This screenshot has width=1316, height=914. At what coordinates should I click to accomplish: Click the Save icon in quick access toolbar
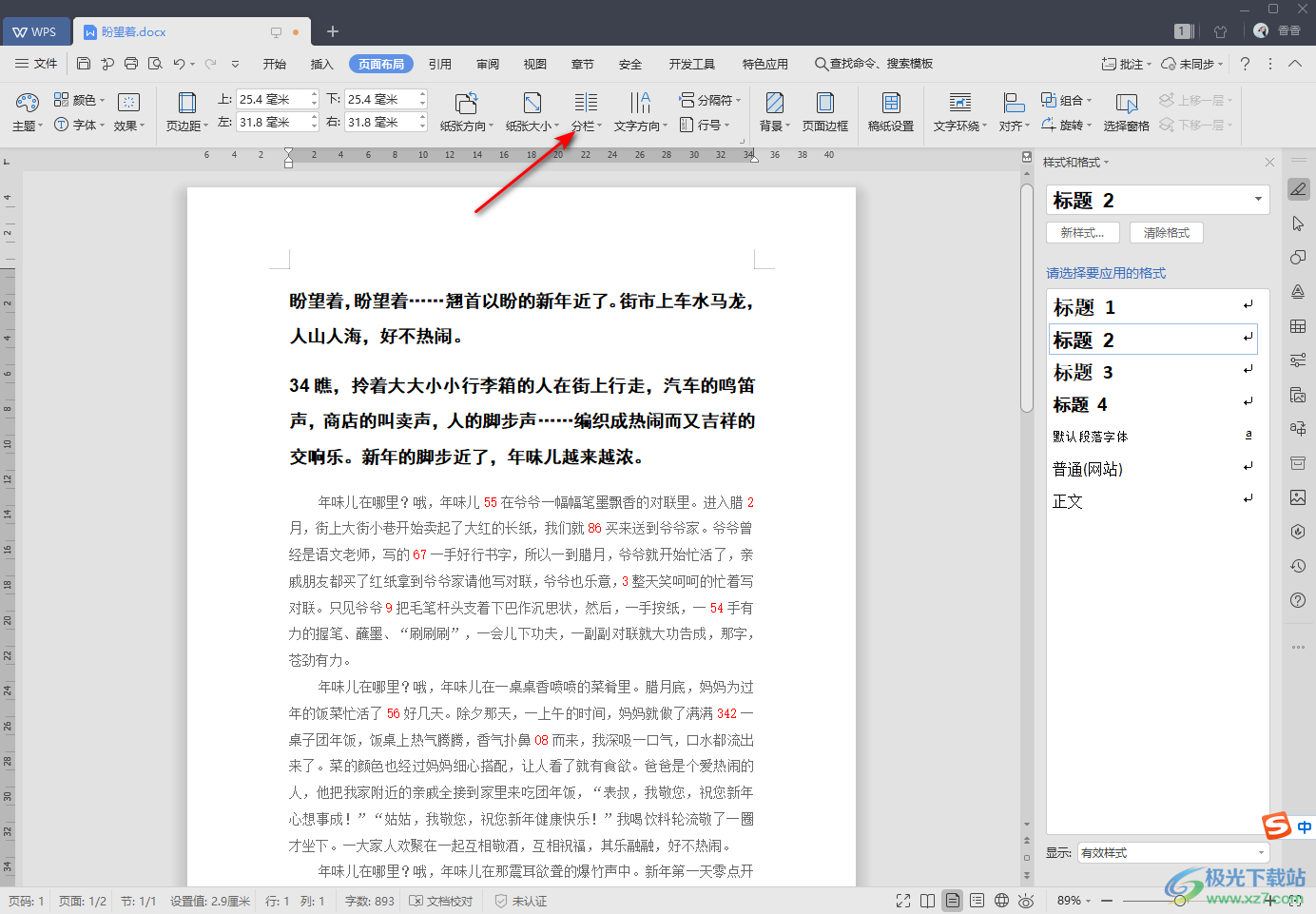(84, 64)
